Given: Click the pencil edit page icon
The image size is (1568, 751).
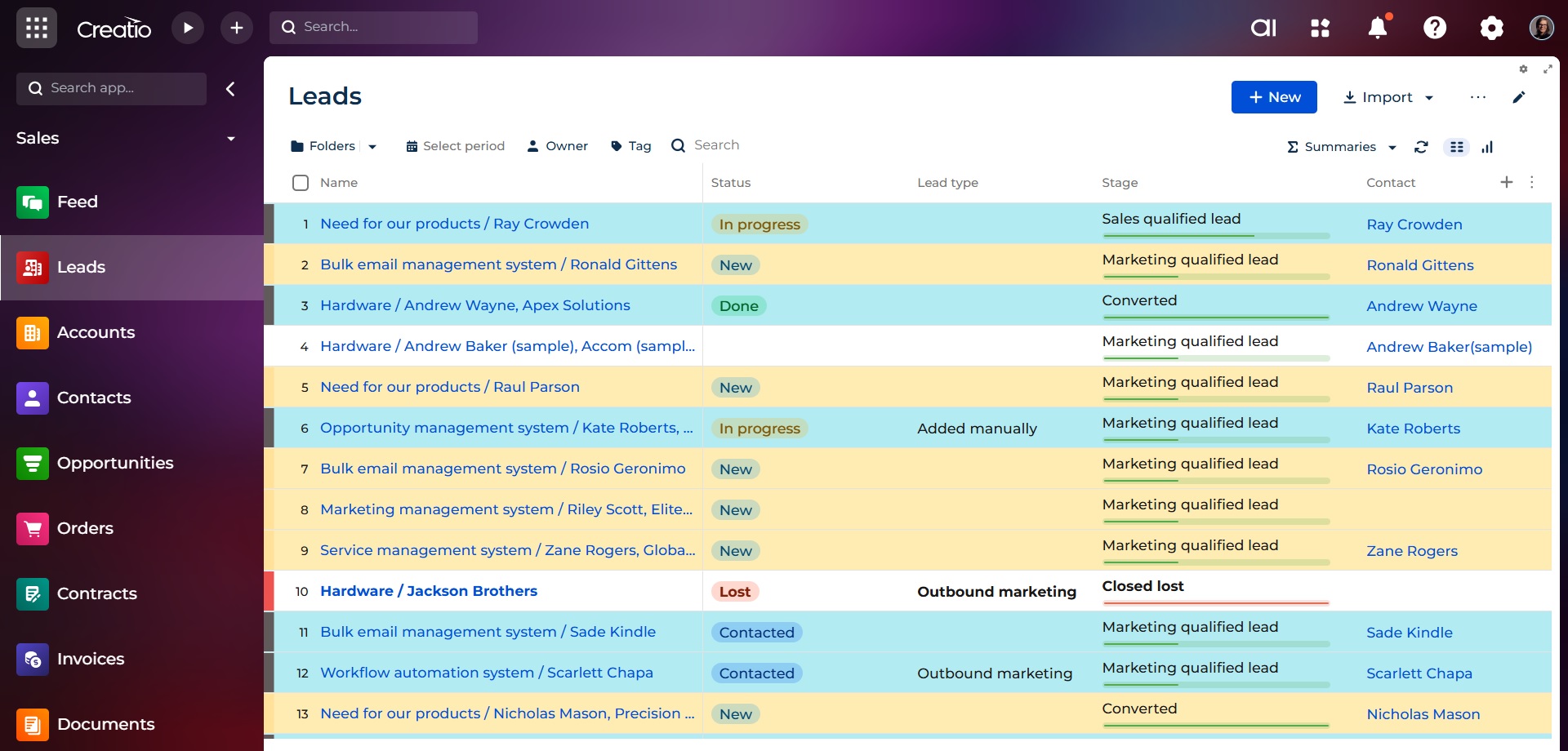Looking at the screenshot, I should (1518, 97).
